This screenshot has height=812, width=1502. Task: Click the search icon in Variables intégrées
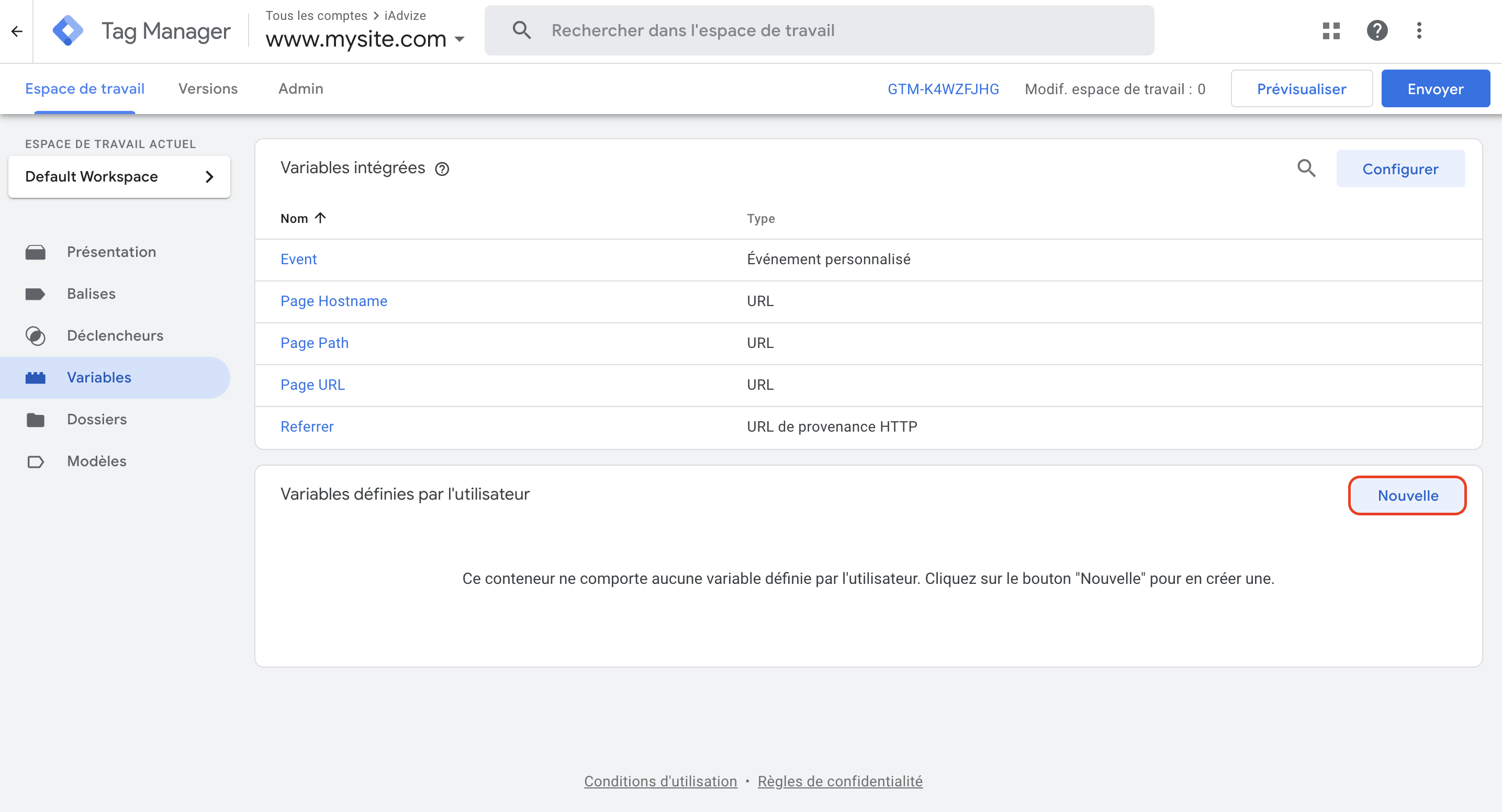pyautogui.click(x=1306, y=168)
